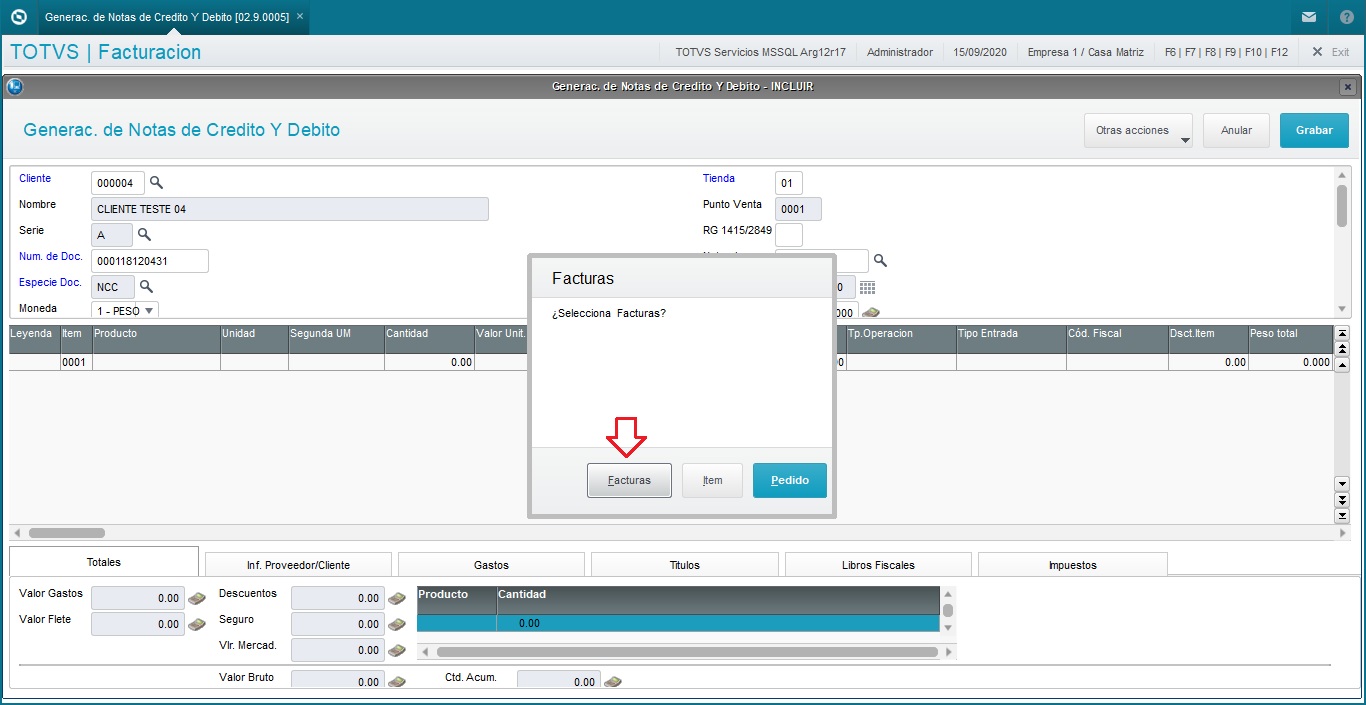Viewport: 1366px width, 705px height.
Task: Click the Exit button at top right
Action: 1331,52
